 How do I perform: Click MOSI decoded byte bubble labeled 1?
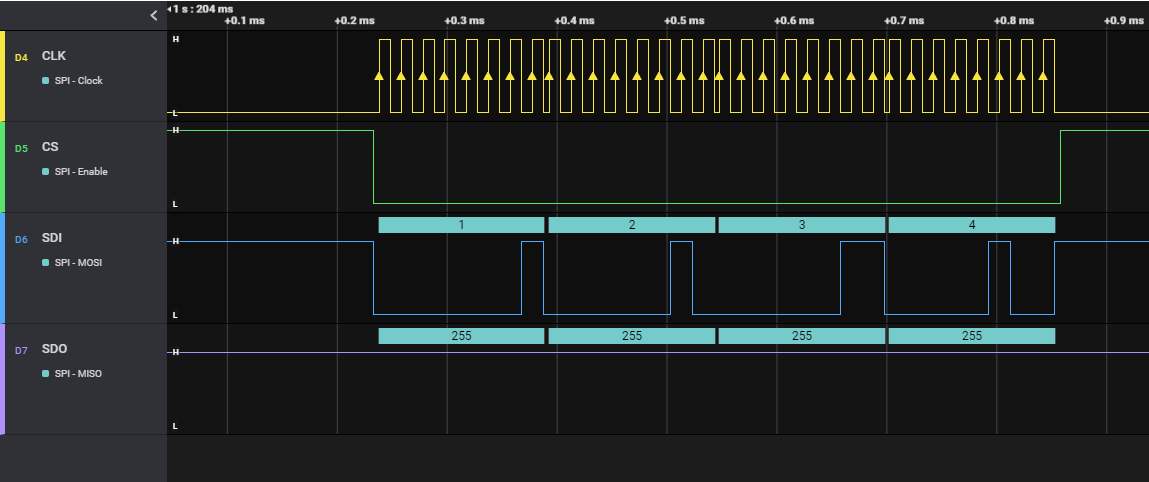(x=461, y=225)
